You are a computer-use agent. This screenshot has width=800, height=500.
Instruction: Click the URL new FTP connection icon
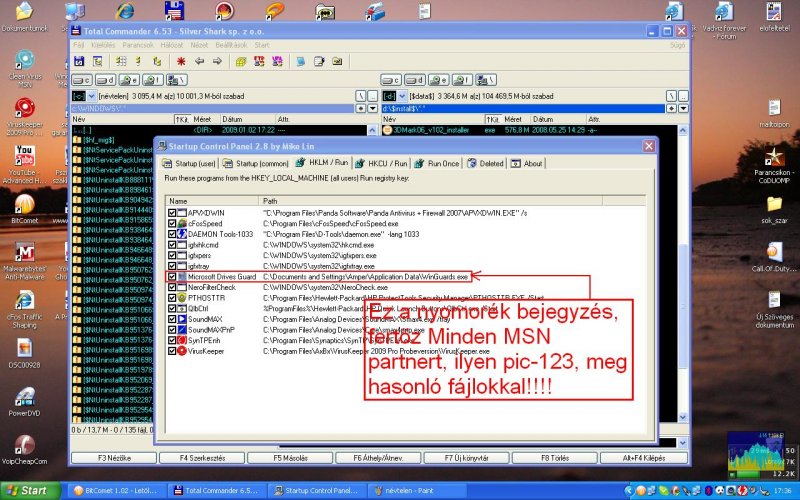coord(277,62)
